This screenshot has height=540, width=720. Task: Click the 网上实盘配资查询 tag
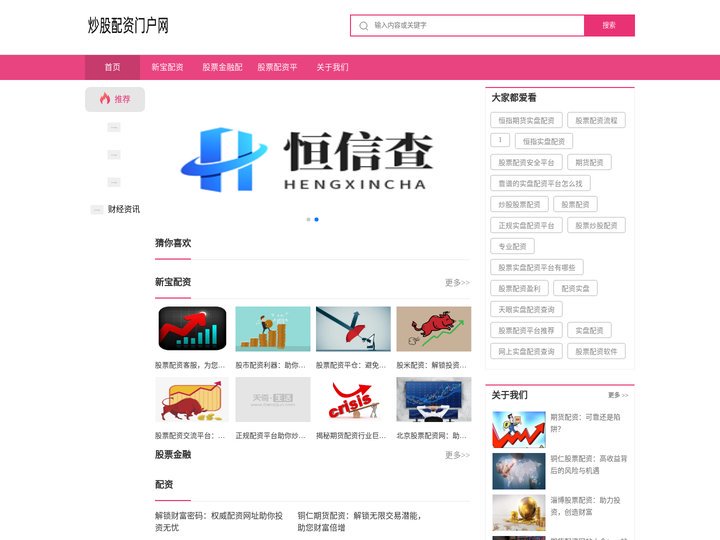(x=526, y=351)
